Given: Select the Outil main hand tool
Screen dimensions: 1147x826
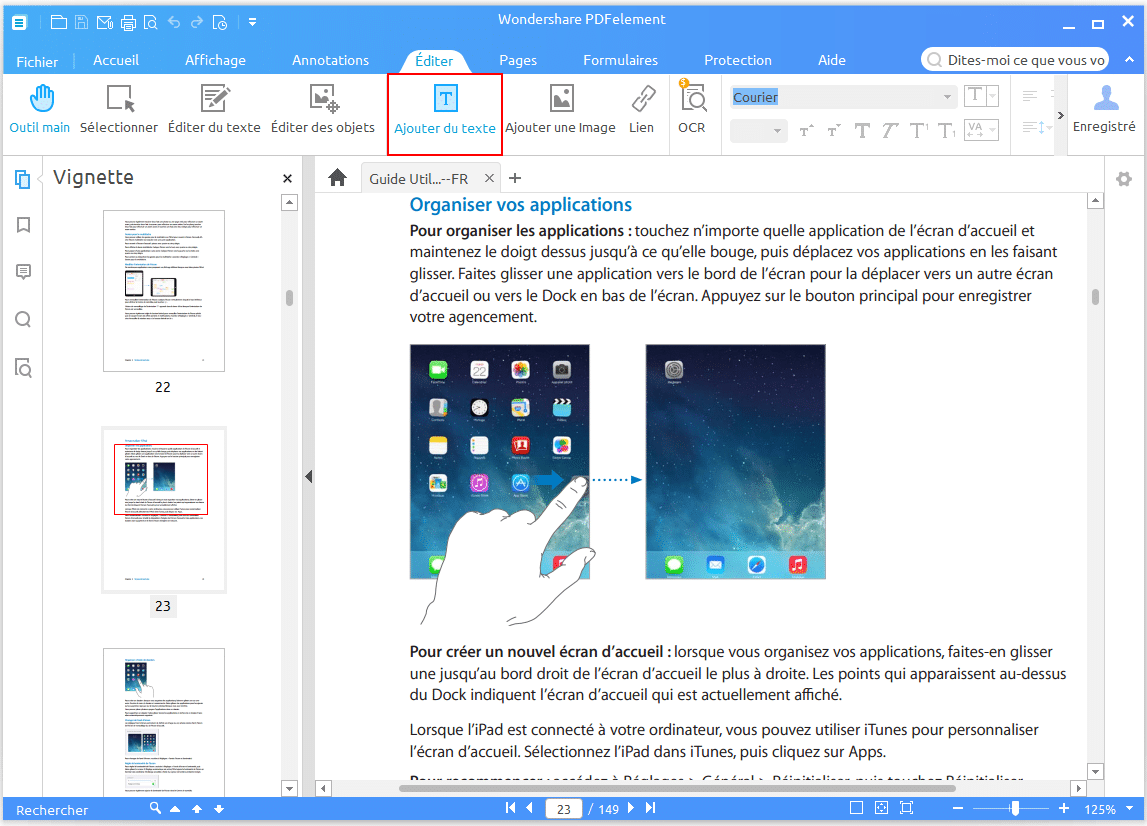Looking at the screenshot, I should 40,110.
